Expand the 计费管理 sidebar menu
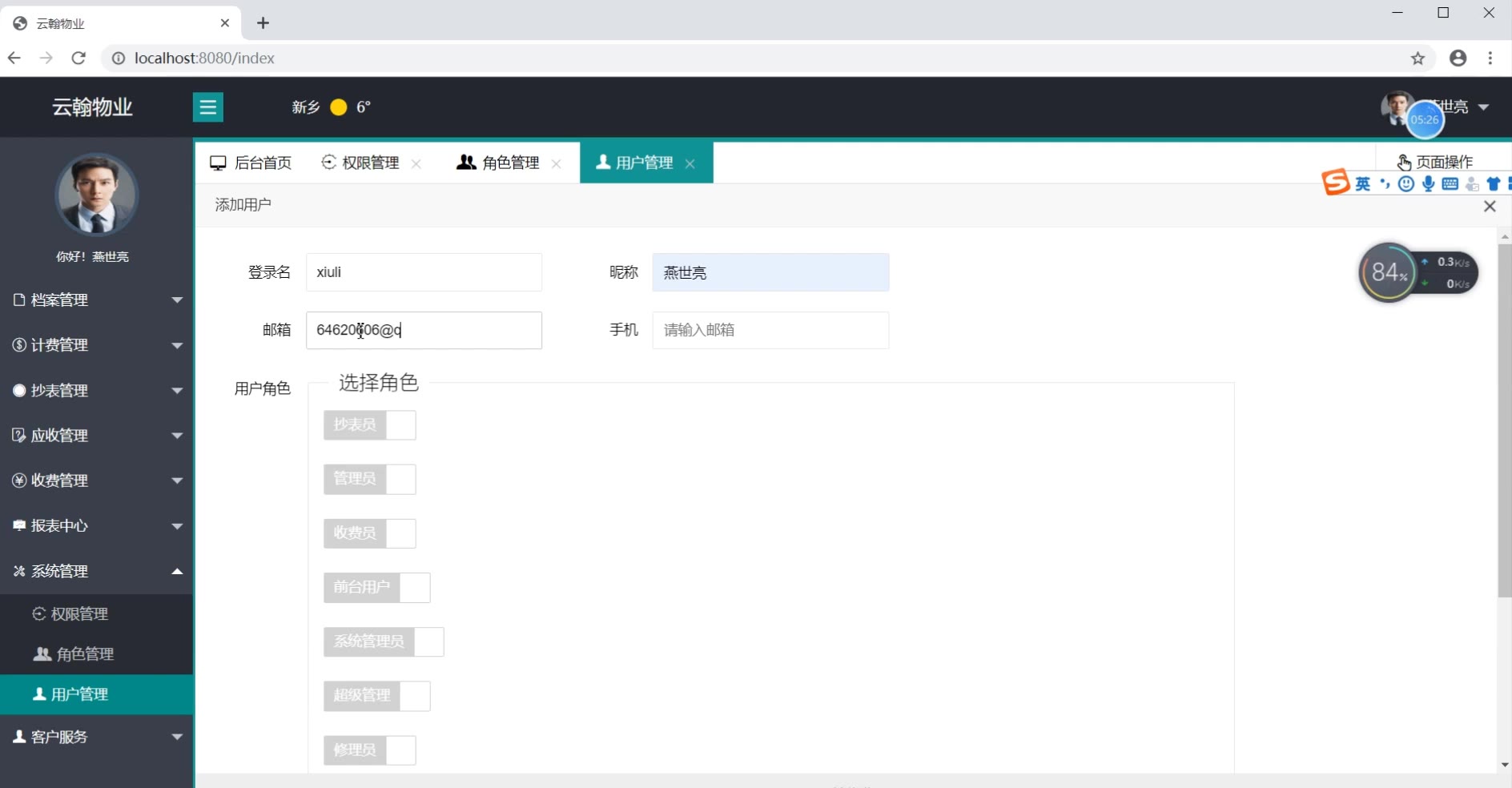Screen dimensions: 1512x788 pyautogui.click(x=97, y=345)
